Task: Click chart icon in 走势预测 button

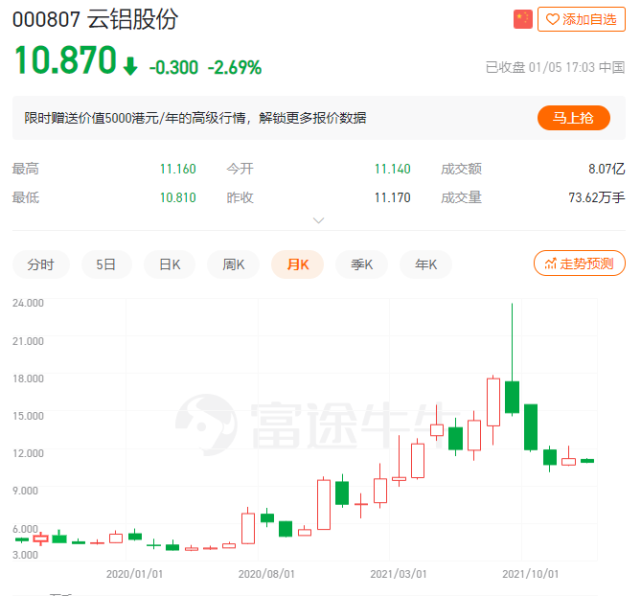Action: click(550, 264)
